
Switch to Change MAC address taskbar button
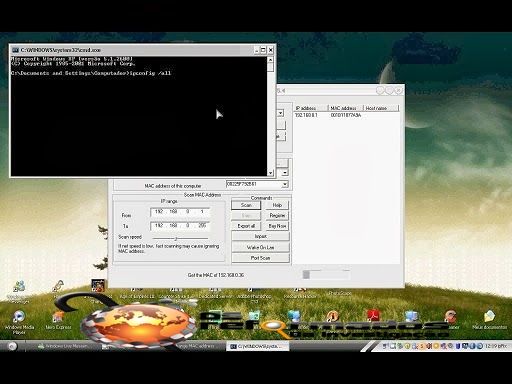pos(197,346)
